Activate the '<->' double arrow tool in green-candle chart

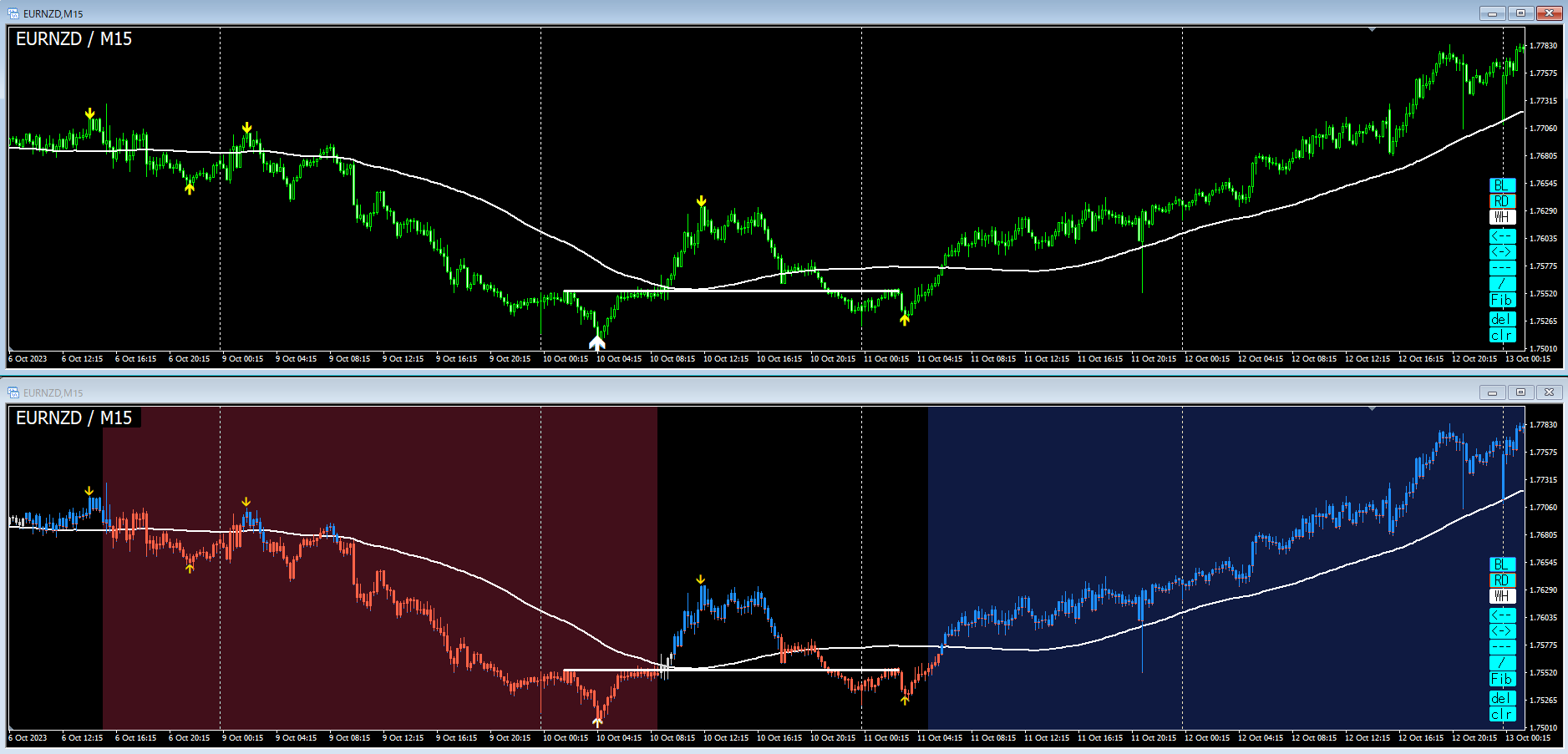click(1502, 252)
